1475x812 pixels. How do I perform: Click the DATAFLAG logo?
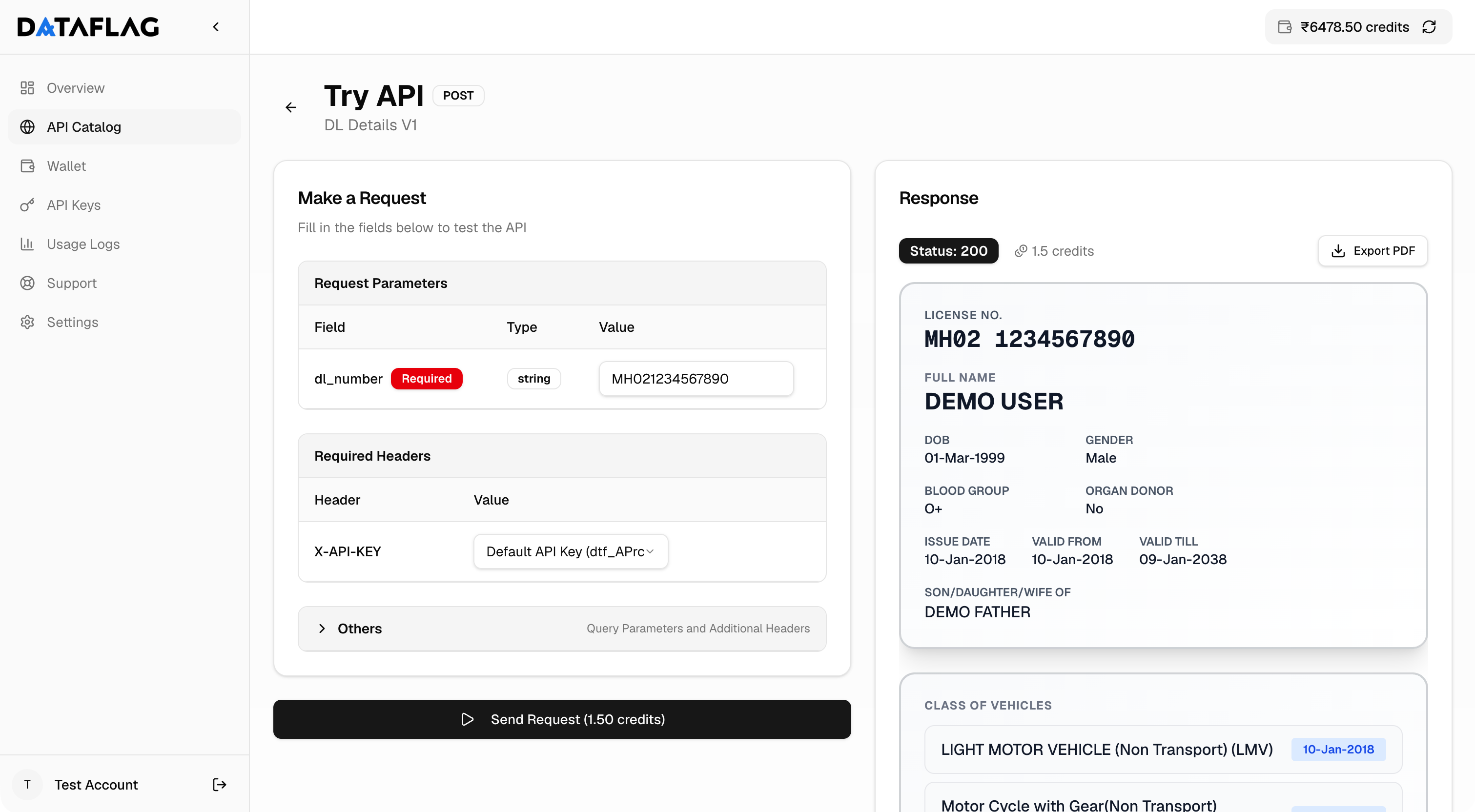click(88, 27)
